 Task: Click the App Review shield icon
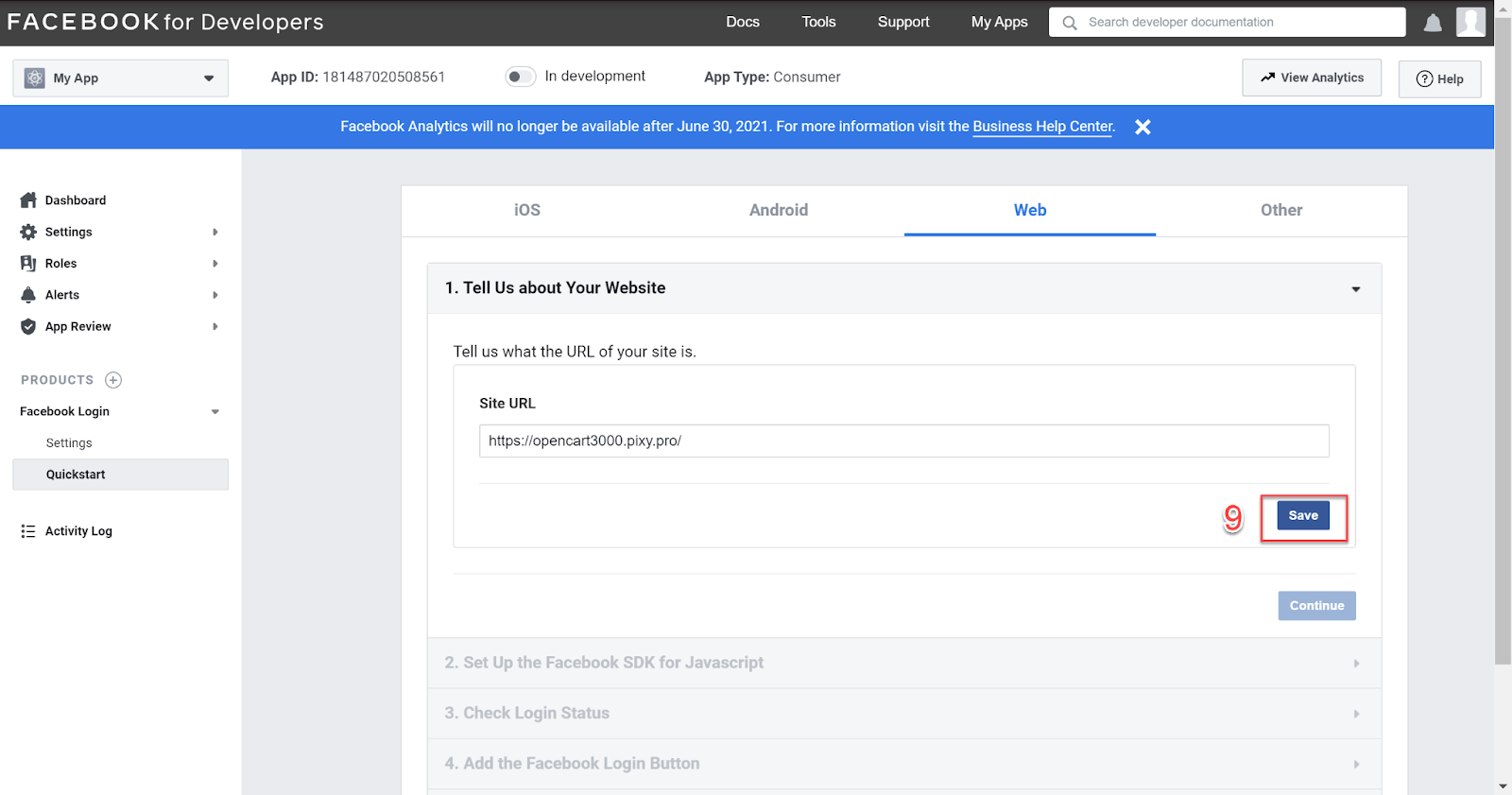[x=28, y=326]
